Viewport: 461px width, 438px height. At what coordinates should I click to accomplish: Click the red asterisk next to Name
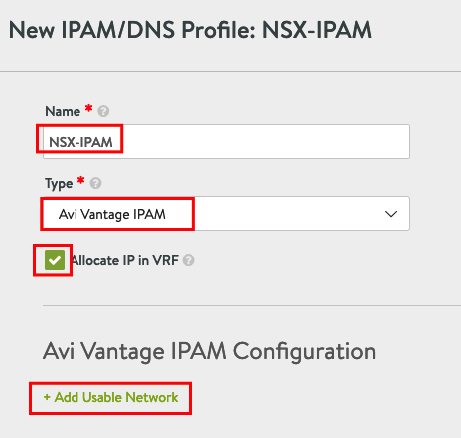click(88, 108)
